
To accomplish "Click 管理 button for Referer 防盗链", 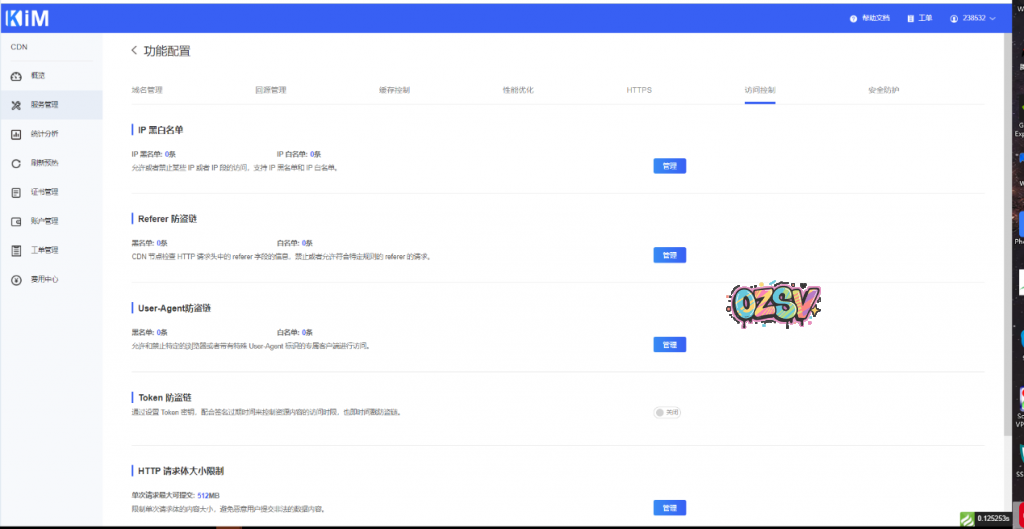I will 669,255.
